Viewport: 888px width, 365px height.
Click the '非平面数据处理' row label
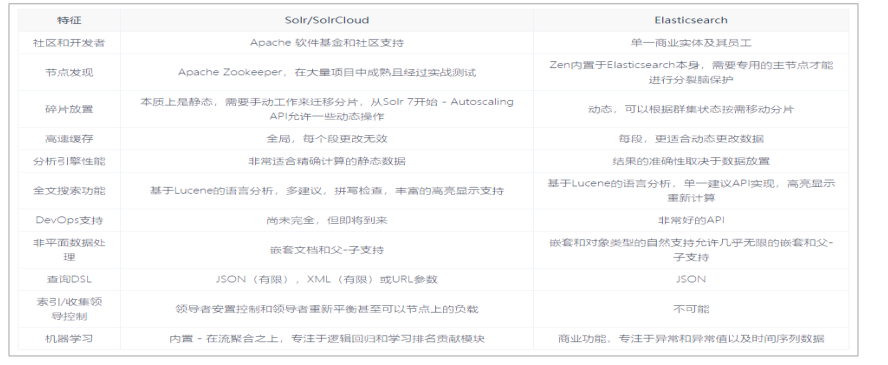(x=69, y=250)
